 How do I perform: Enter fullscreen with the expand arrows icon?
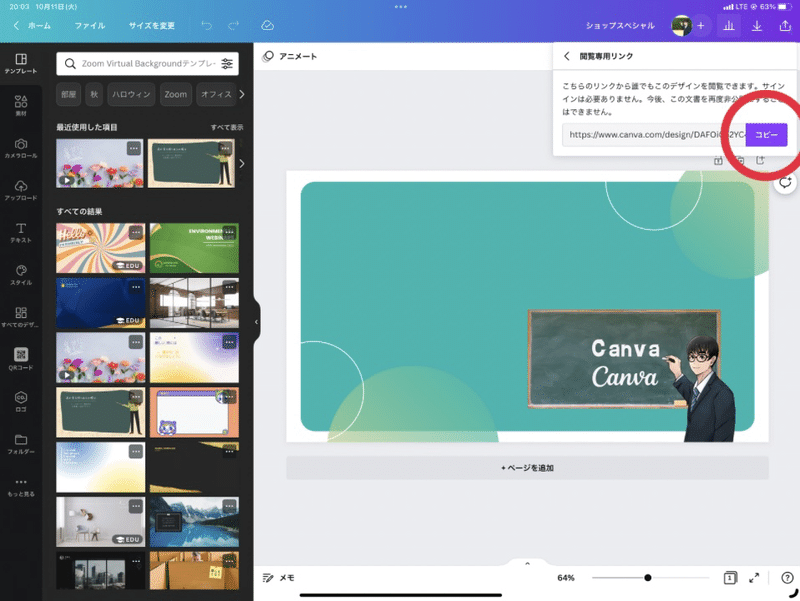point(754,578)
